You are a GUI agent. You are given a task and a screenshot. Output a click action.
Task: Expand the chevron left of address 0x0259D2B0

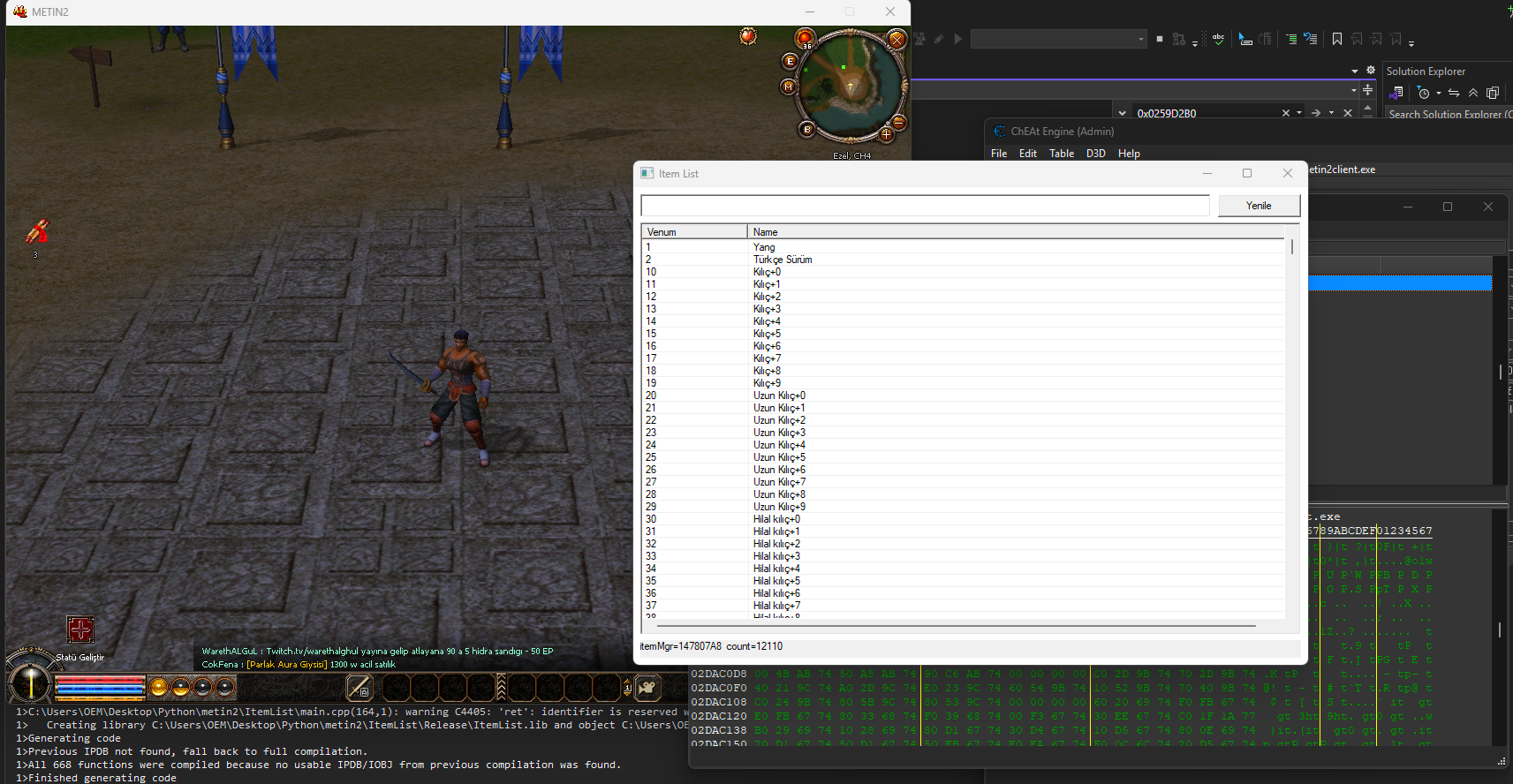point(1122,113)
